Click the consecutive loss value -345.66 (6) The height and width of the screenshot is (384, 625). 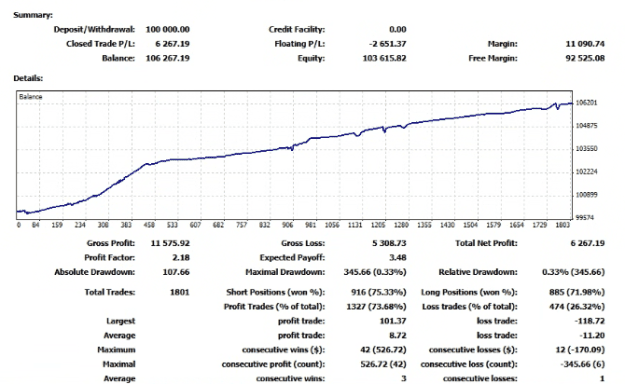(582, 364)
